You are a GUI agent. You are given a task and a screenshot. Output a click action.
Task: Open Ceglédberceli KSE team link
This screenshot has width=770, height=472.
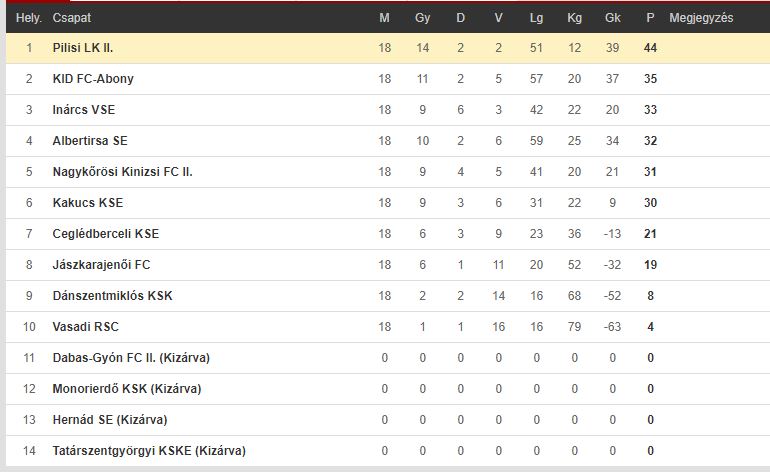[106, 233]
